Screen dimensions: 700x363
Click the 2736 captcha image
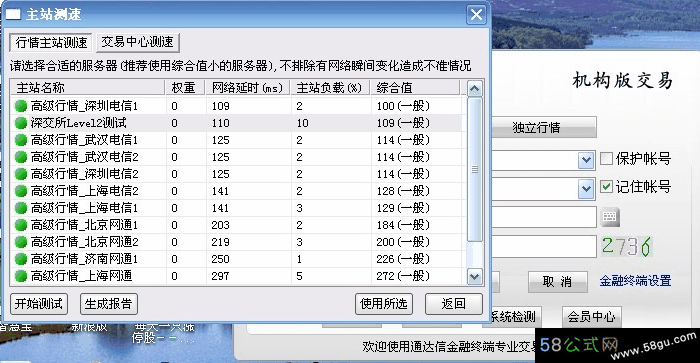(x=627, y=246)
